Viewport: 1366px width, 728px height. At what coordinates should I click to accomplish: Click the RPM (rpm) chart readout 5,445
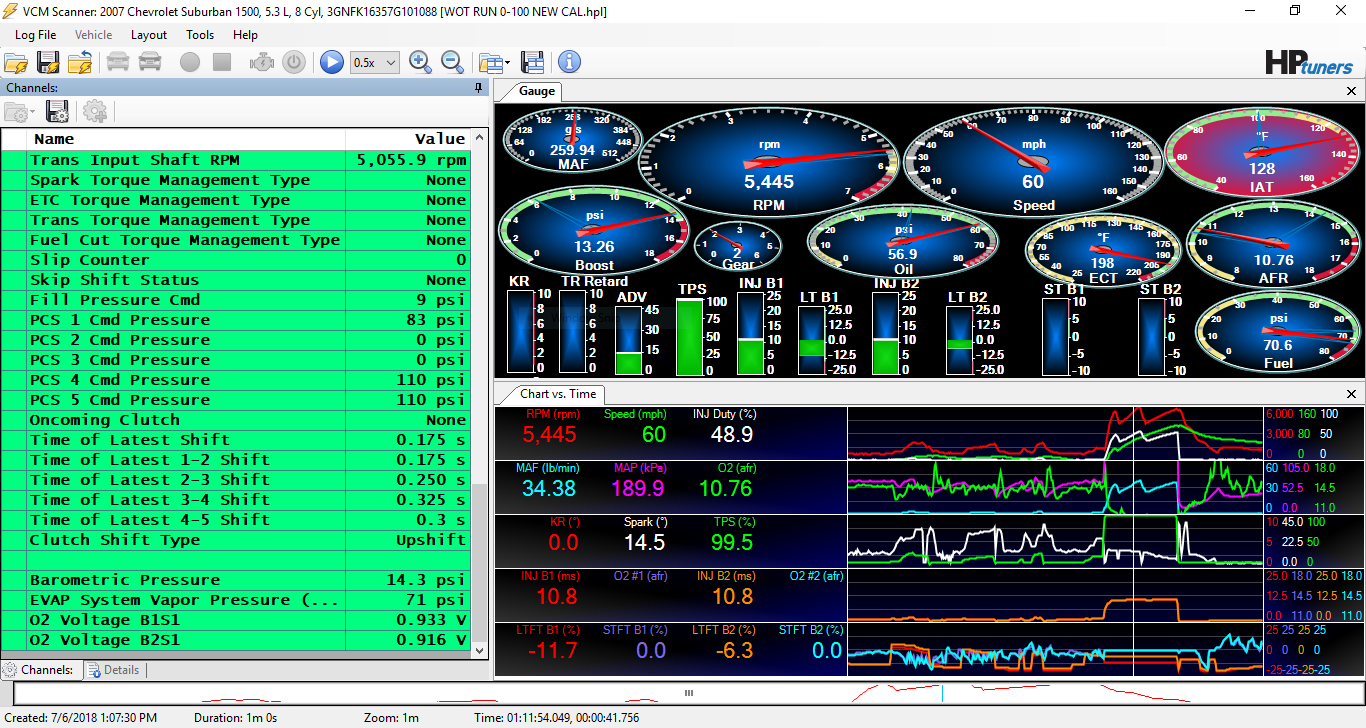coord(550,435)
